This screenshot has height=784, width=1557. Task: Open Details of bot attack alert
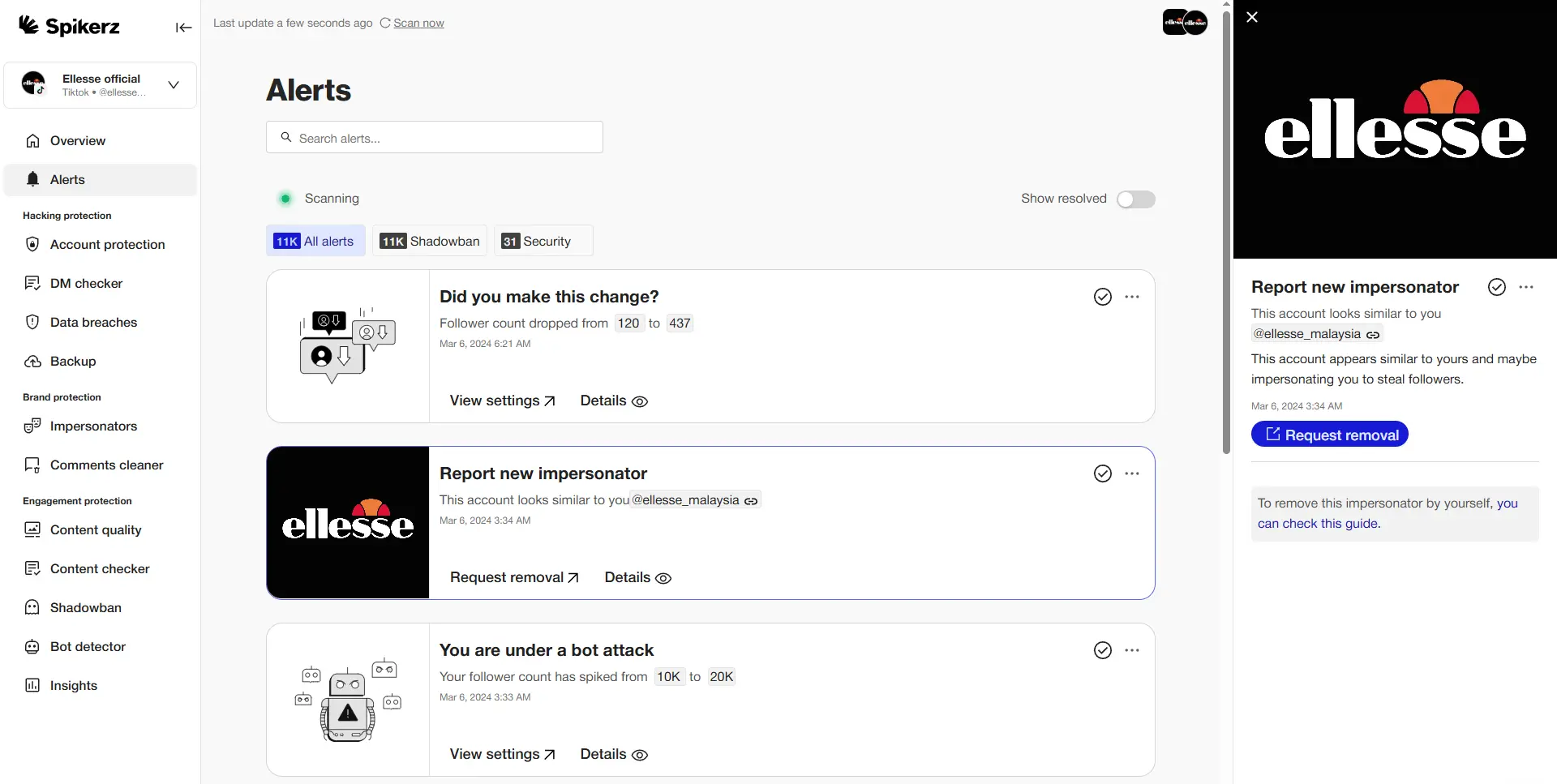pos(614,755)
